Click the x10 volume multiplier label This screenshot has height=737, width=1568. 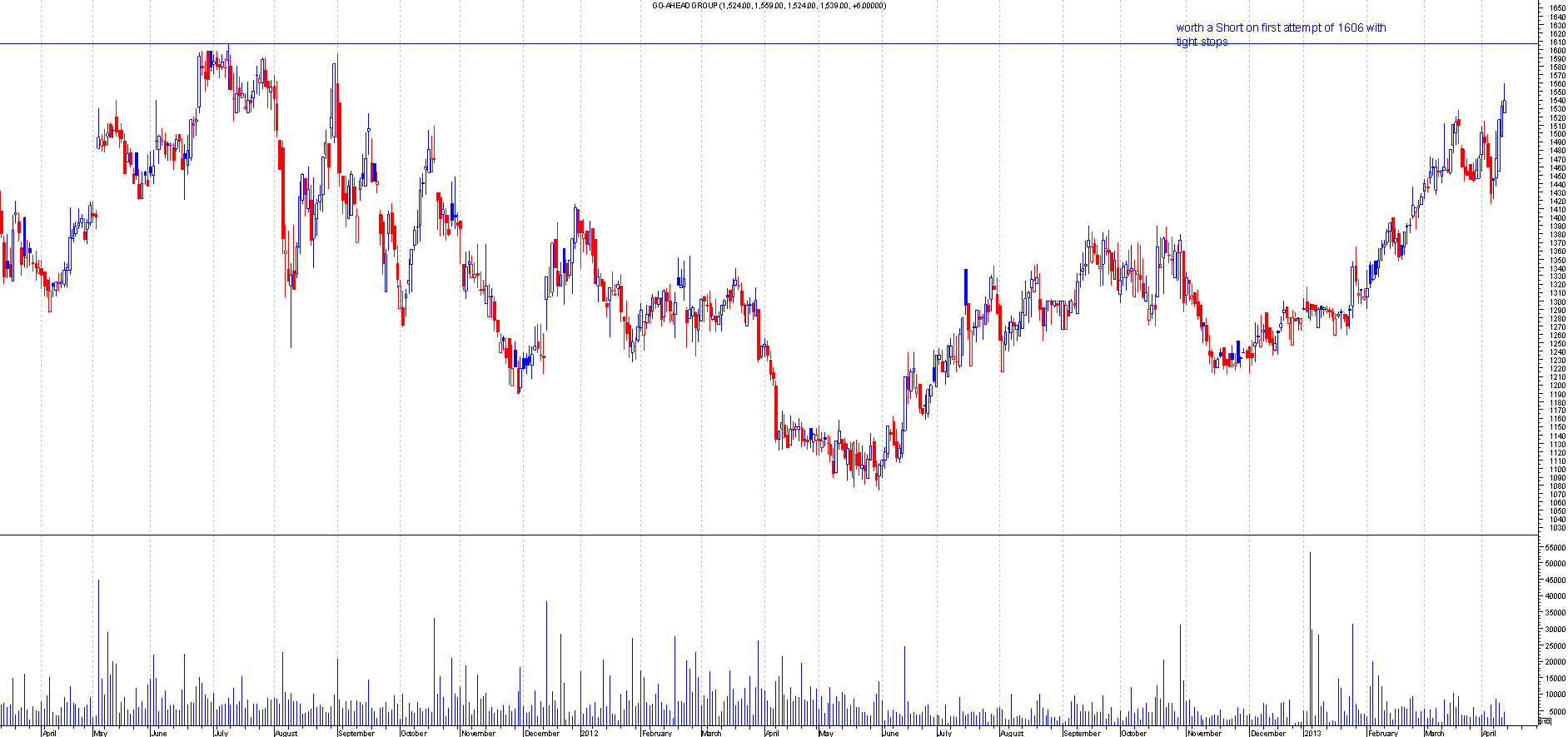[x=1545, y=721]
